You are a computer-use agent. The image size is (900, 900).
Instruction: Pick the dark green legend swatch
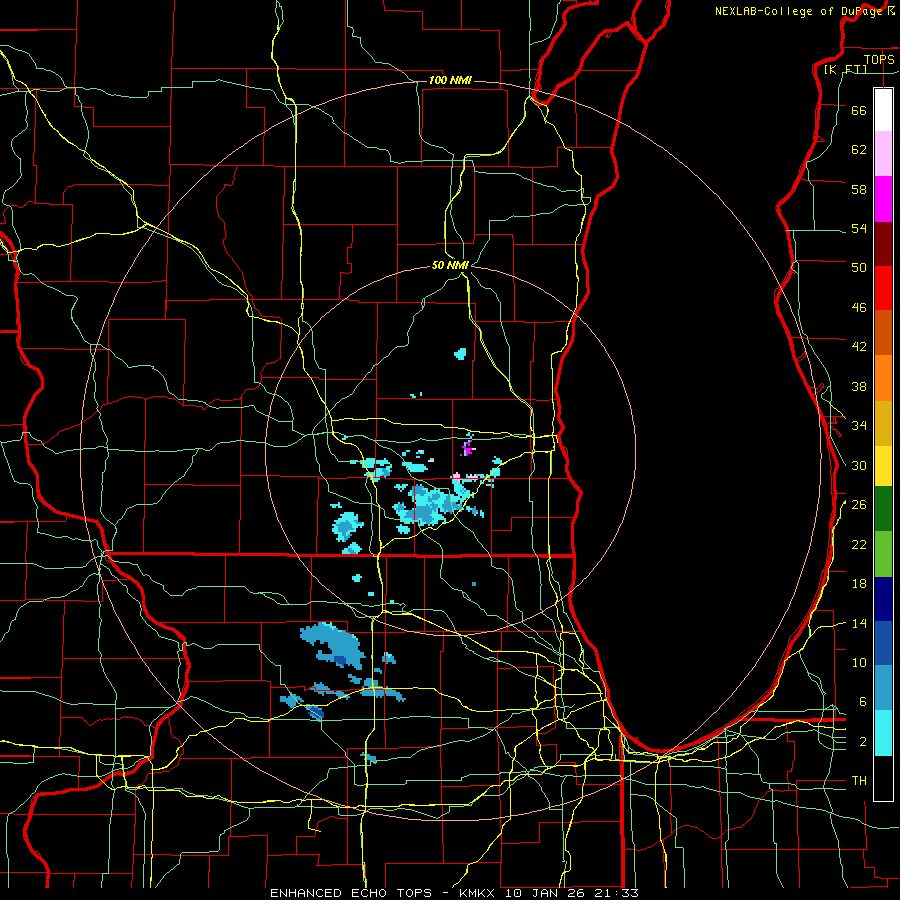pyautogui.click(x=883, y=509)
